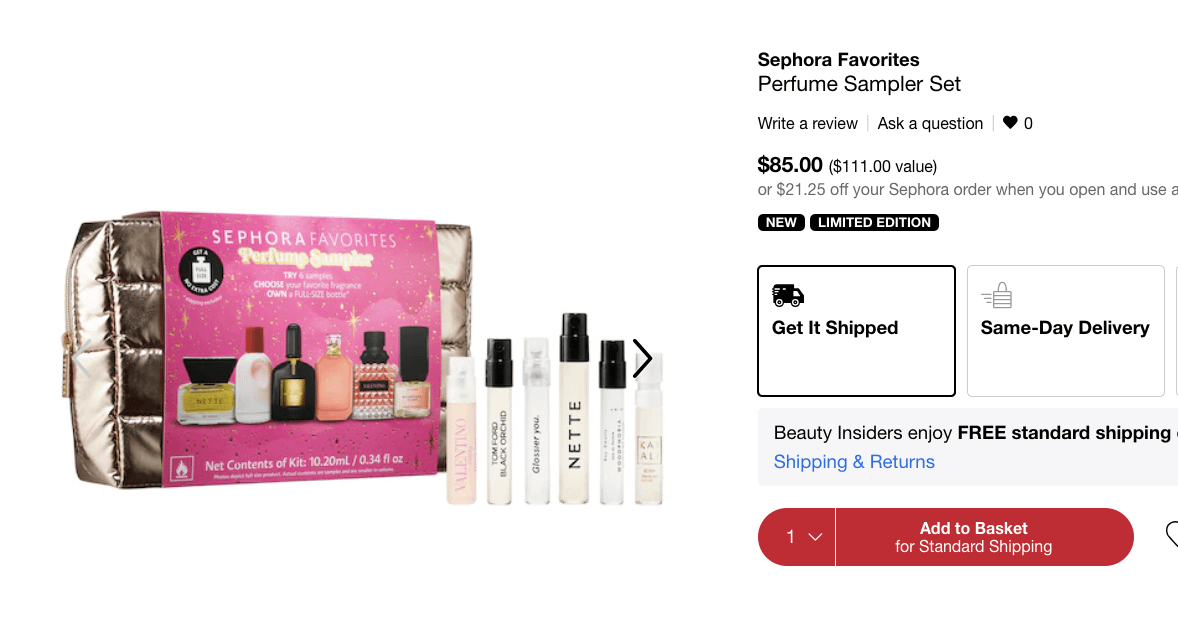Select the Same-Day Delivery option
Screen dimensions: 1178x630
[x=1065, y=330]
